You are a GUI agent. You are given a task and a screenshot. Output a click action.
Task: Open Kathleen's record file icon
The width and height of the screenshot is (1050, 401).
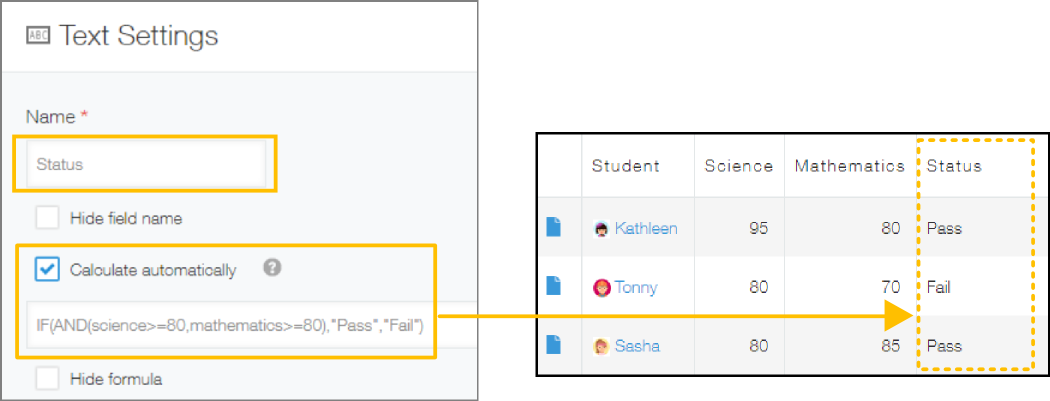coord(554,227)
